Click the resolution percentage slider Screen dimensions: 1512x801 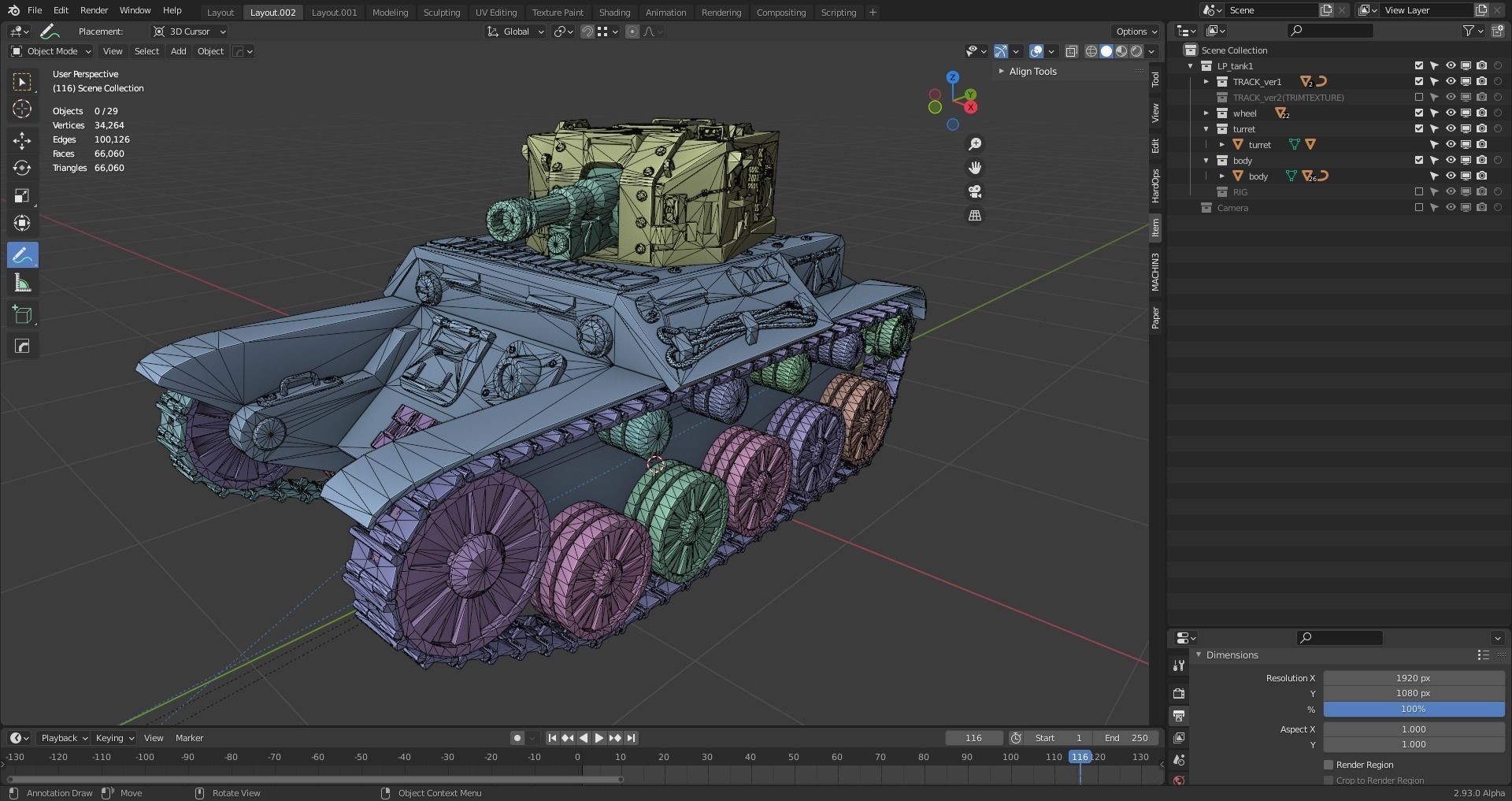pyautogui.click(x=1414, y=709)
